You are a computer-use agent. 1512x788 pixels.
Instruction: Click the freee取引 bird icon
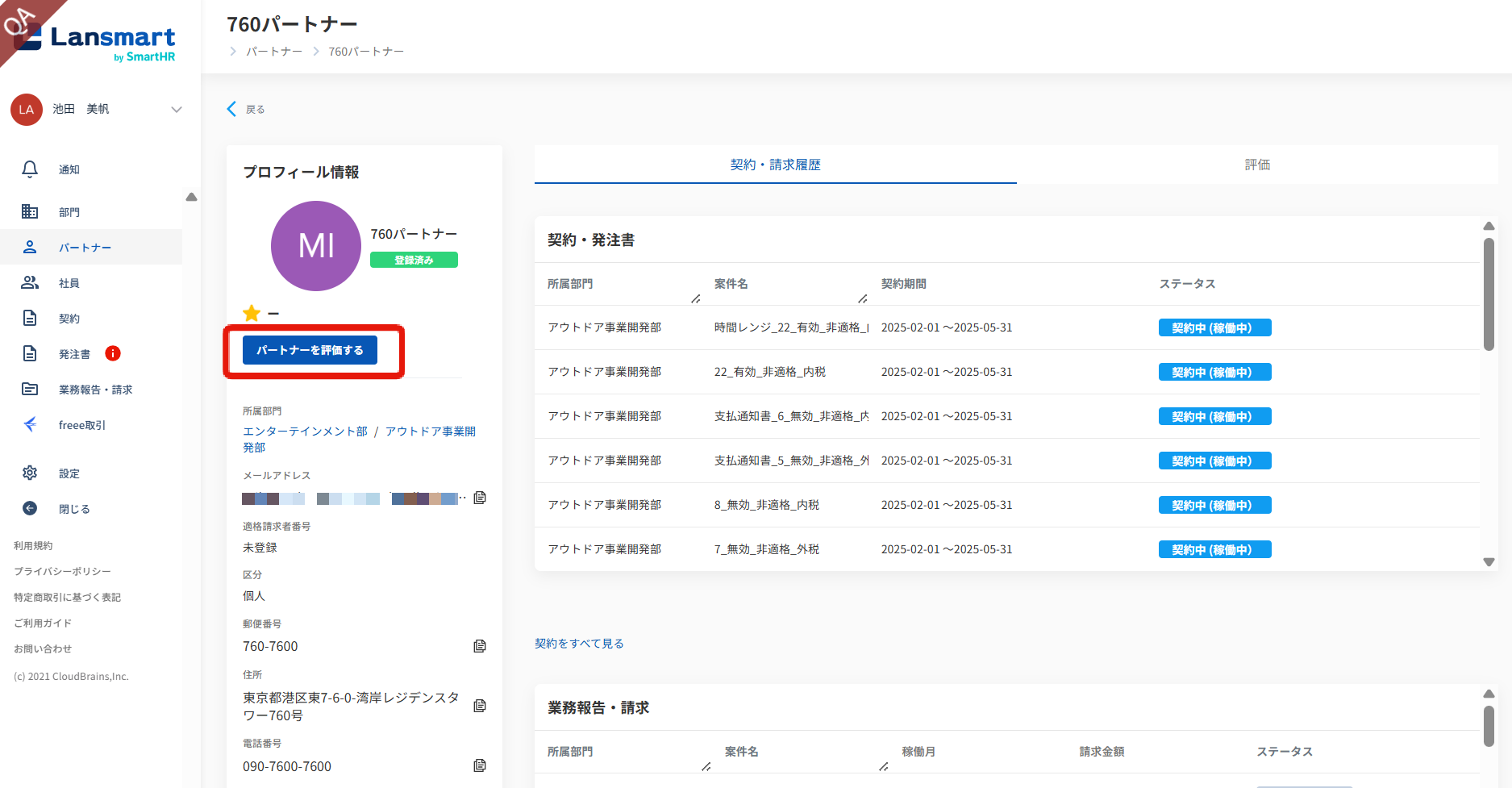[30, 425]
